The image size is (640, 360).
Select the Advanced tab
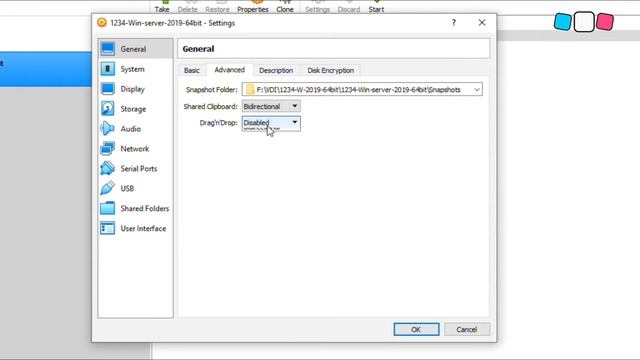pos(229,70)
